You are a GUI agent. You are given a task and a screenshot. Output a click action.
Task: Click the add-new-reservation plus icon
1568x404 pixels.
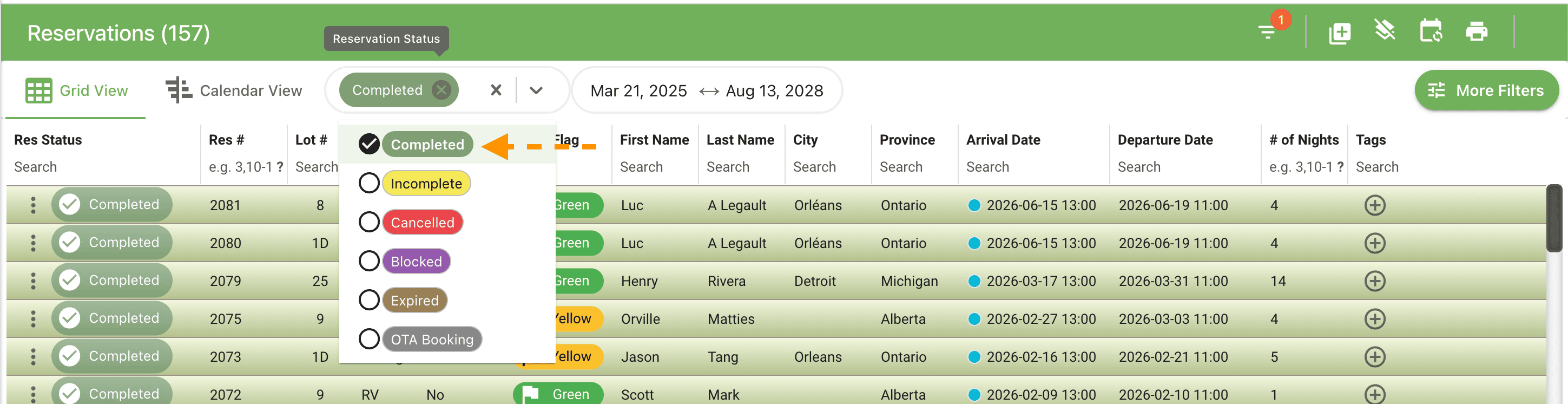click(x=1339, y=32)
